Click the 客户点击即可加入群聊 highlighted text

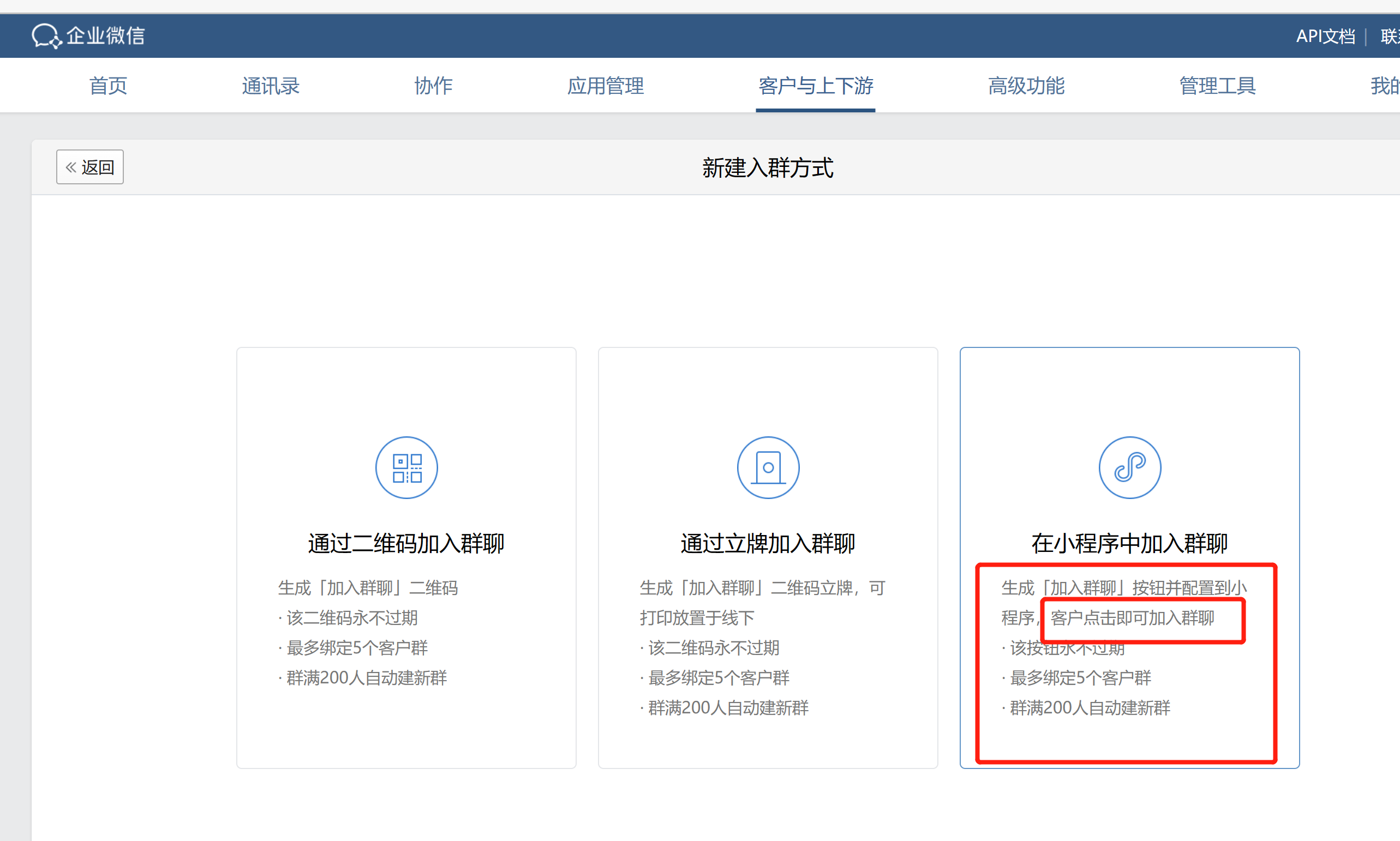coord(1132,618)
